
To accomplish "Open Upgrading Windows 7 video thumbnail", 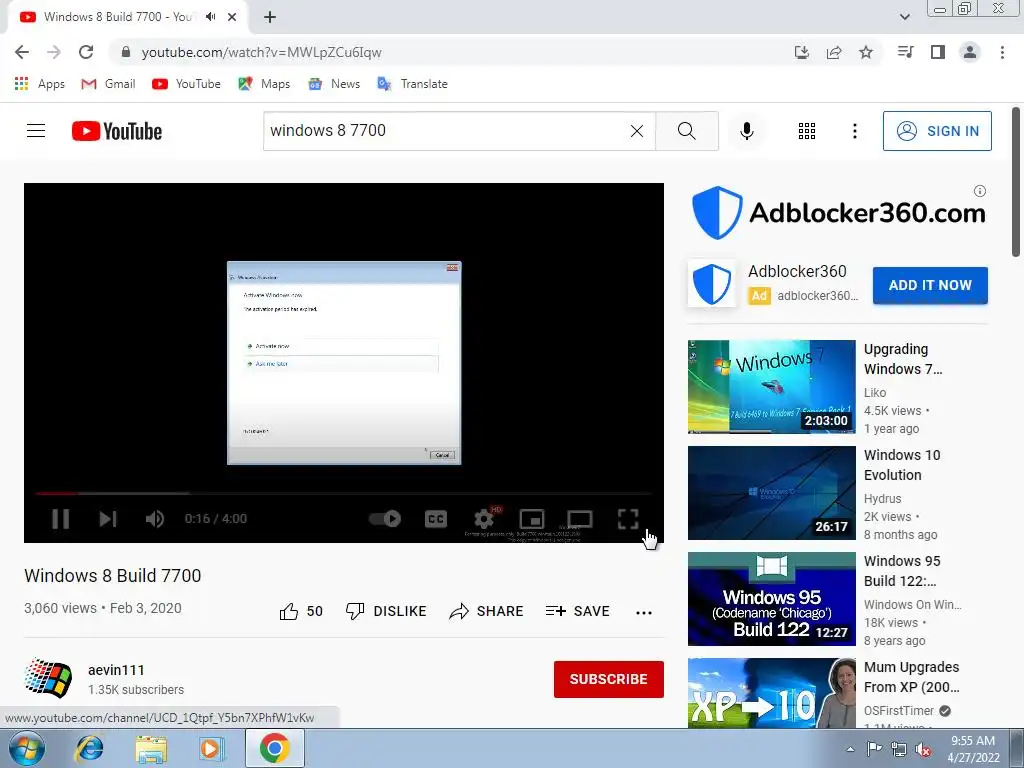I will point(771,387).
